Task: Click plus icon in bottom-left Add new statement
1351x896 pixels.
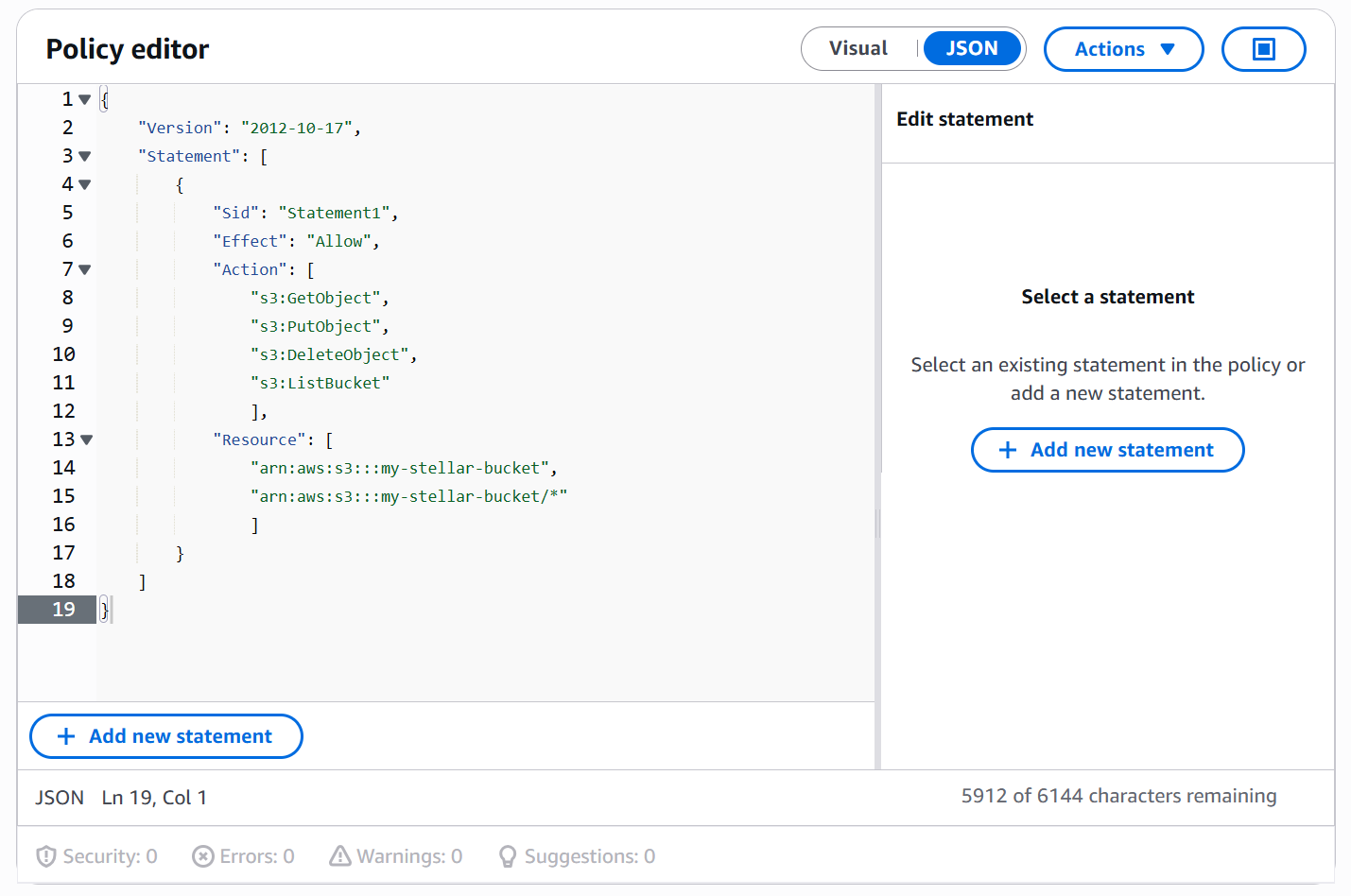Action: tap(66, 737)
